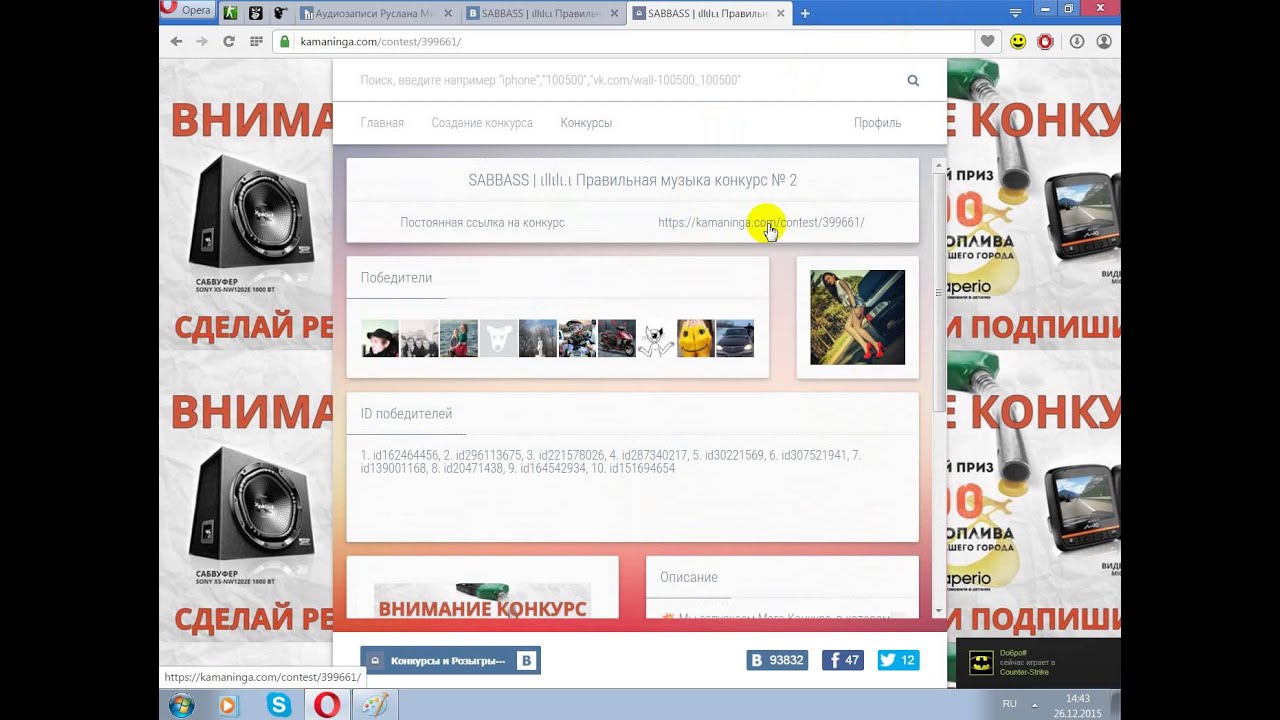Open the tab menu dropdown icon
1280x720 pixels.
[1016, 13]
